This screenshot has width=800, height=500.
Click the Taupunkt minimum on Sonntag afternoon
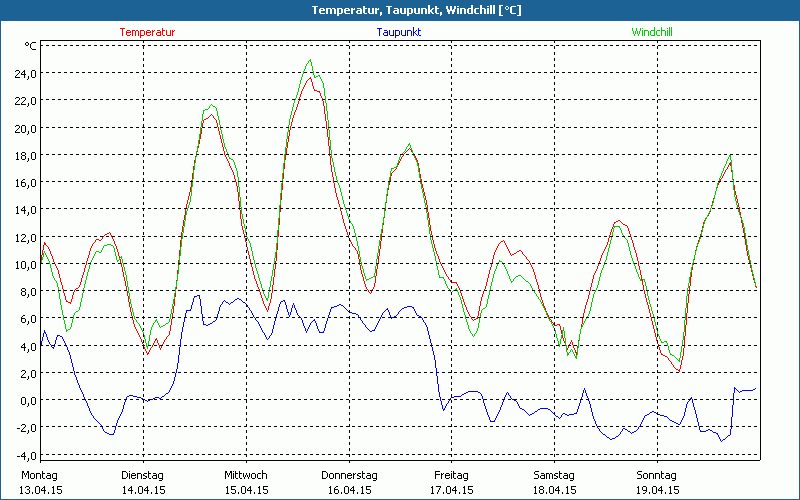click(721, 441)
